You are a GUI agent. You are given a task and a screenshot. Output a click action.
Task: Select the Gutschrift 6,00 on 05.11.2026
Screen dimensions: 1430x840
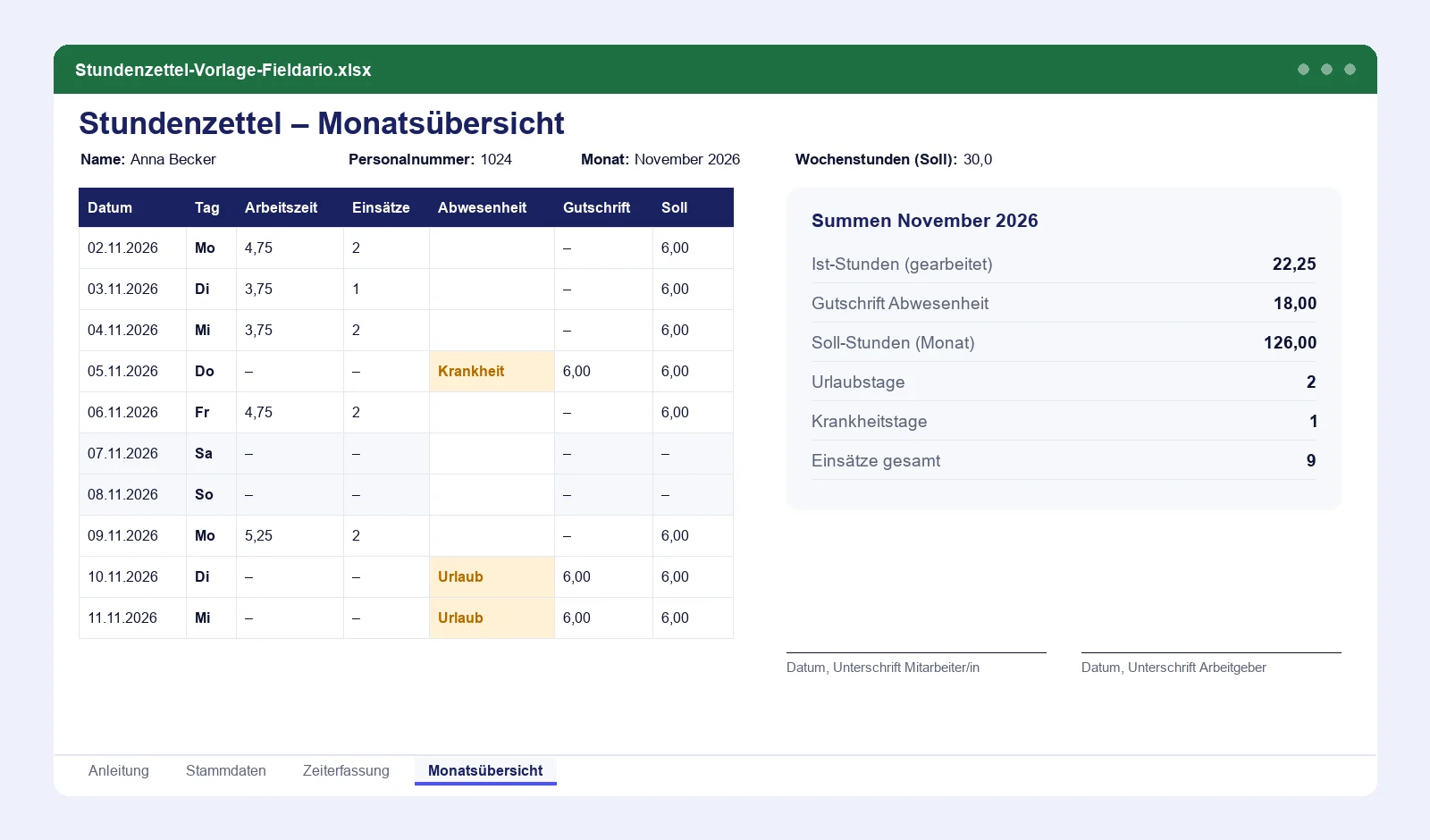[603, 371]
